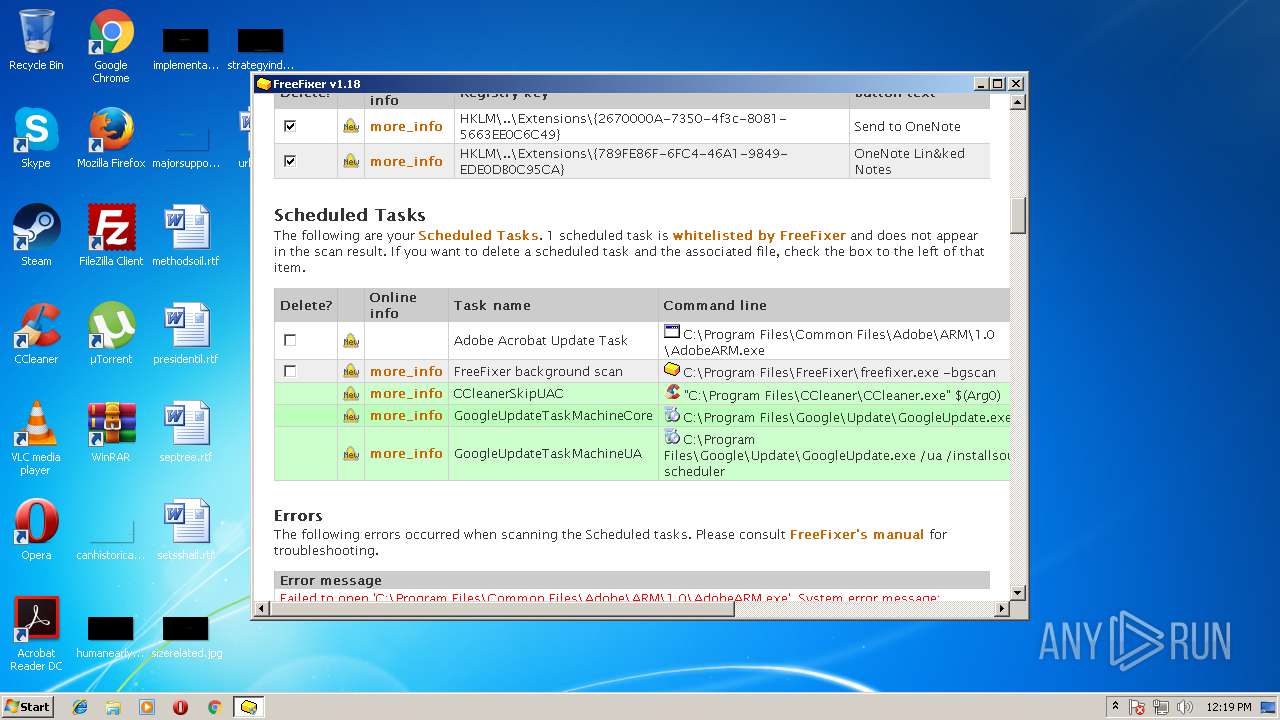The height and width of the screenshot is (720, 1280).
Task: Open humanearly file on desktop
Action: pos(111,638)
